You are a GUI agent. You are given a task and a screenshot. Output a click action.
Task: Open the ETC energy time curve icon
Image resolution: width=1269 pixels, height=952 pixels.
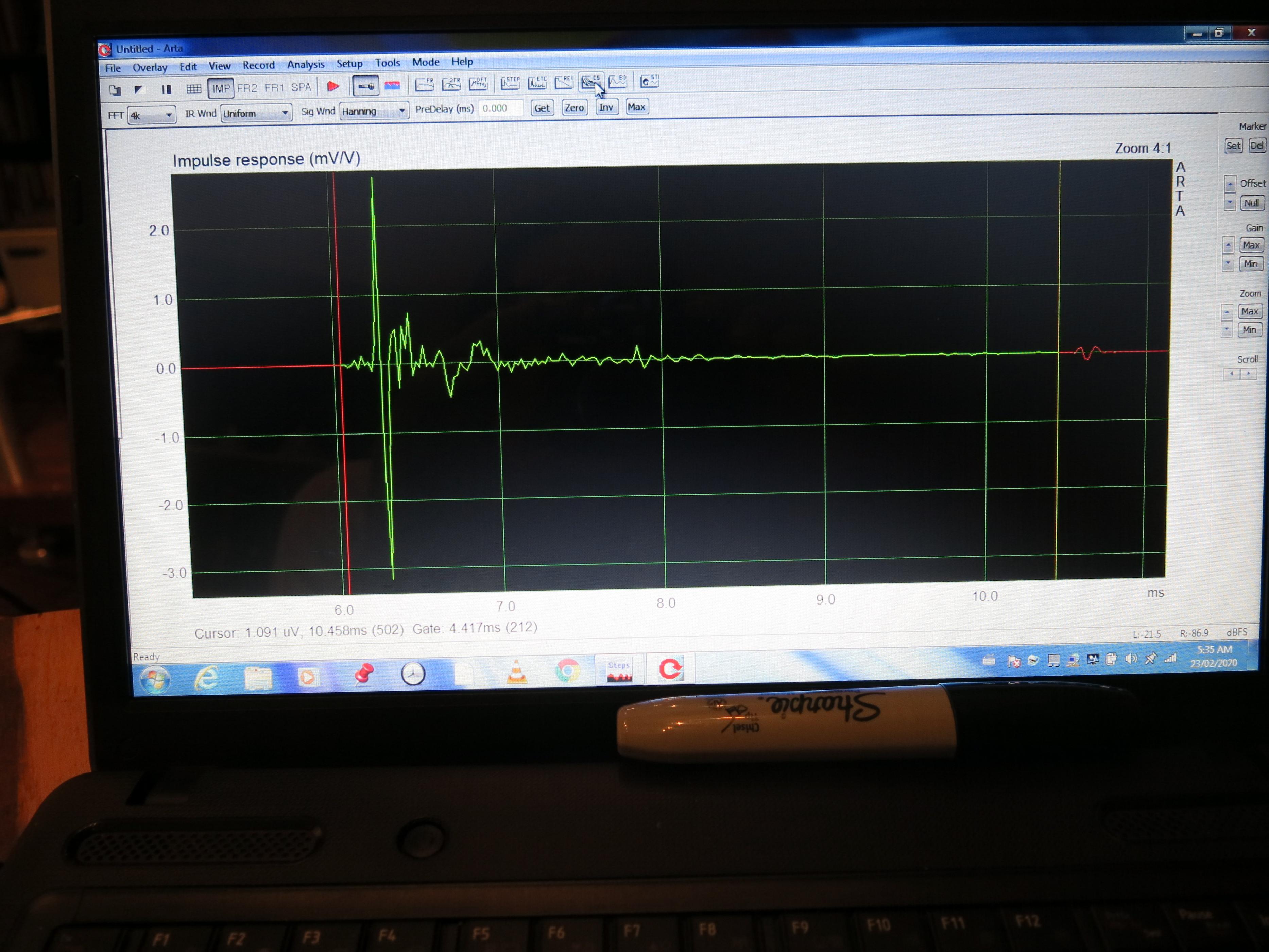pos(537,82)
